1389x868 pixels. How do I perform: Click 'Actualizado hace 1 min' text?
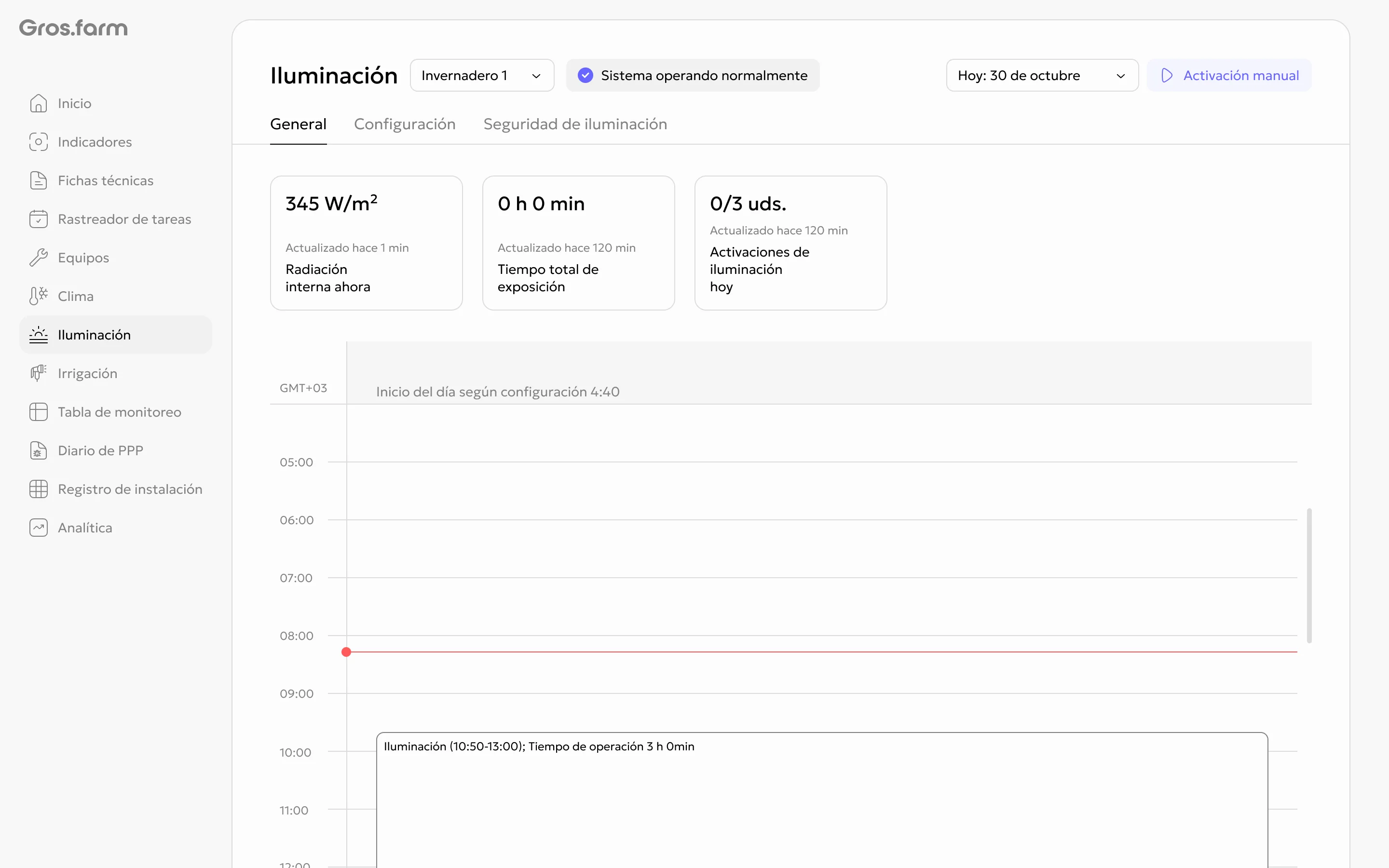(x=347, y=247)
